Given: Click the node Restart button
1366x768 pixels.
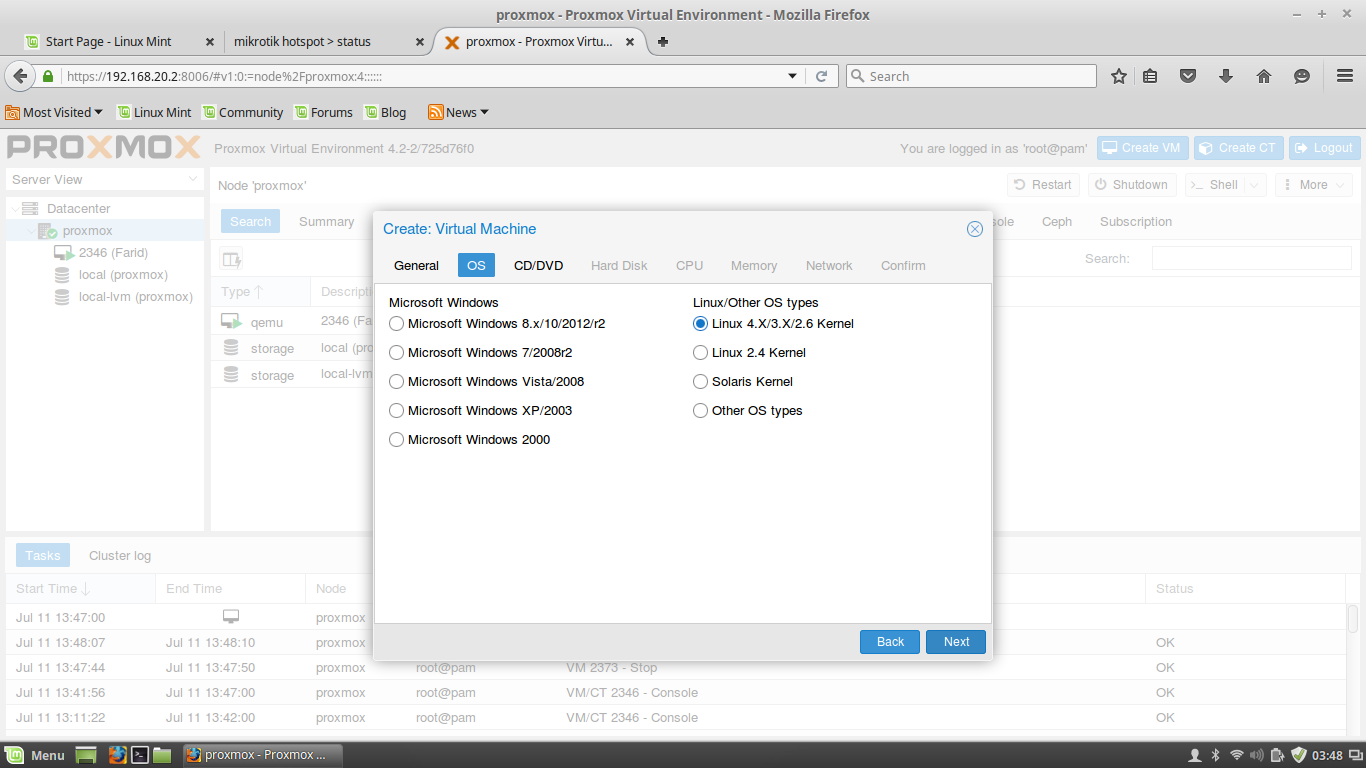Looking at the screenshot, I should coord(1042,185).
